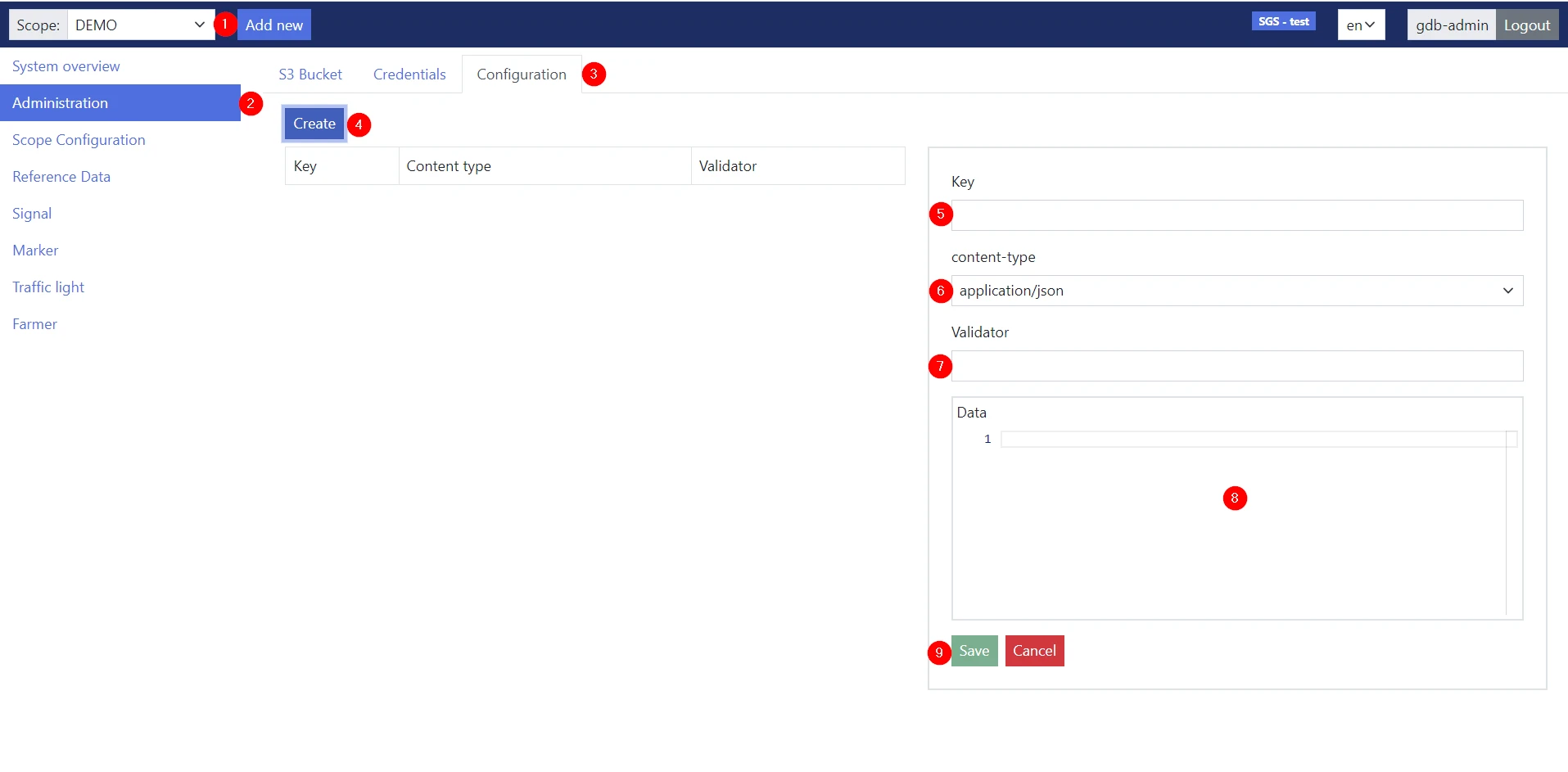
Task: Open the Marker sidebar link
Action: pos(35,251)
